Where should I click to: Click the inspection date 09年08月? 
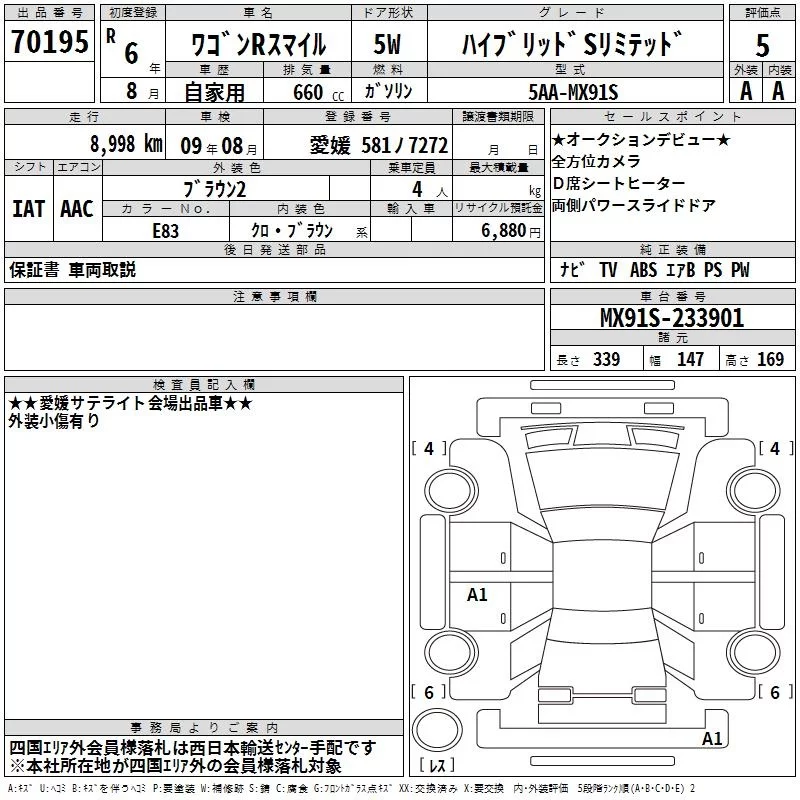pos(219,146)
